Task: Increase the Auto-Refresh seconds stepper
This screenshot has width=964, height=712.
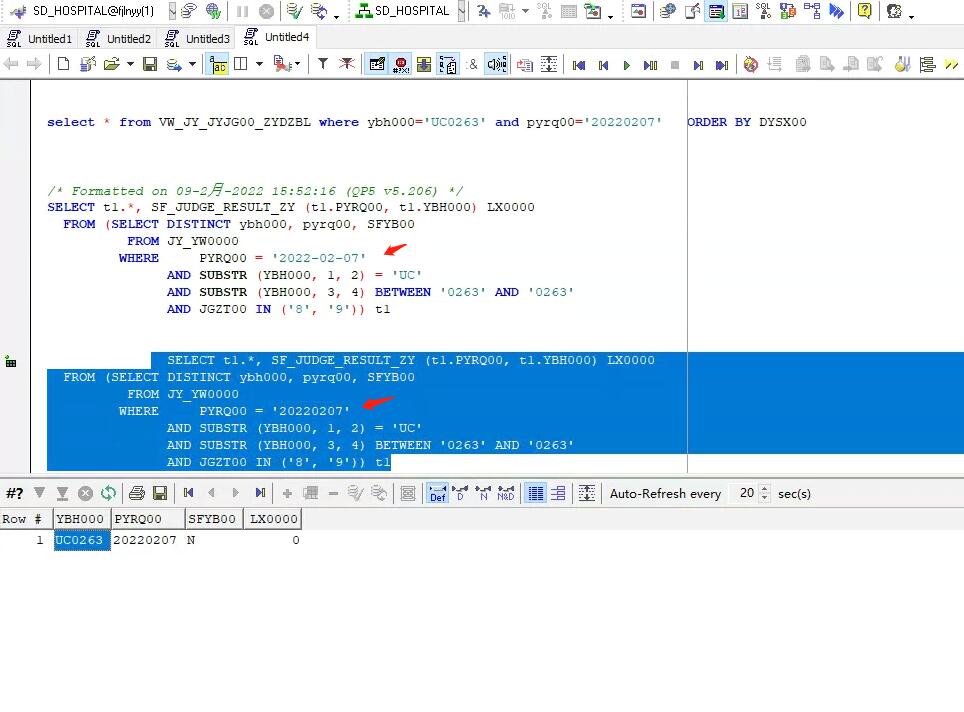Action: tap(765, 489)
